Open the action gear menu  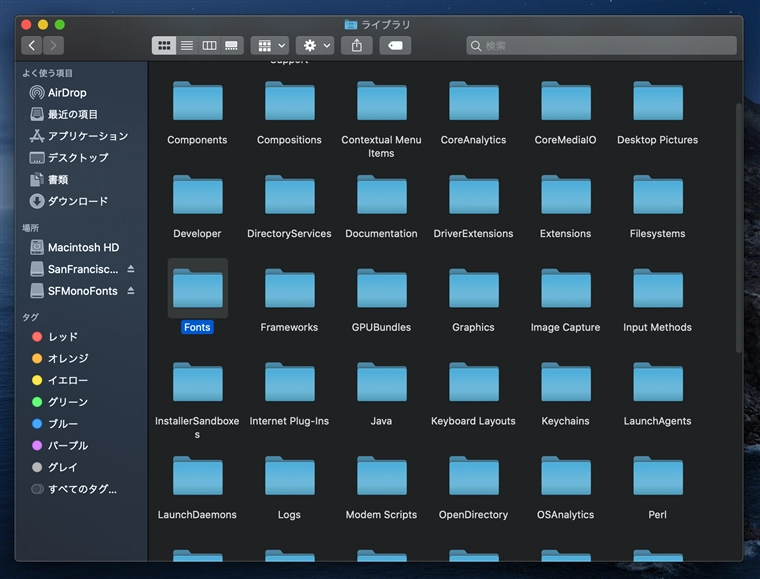click(315, 46)
